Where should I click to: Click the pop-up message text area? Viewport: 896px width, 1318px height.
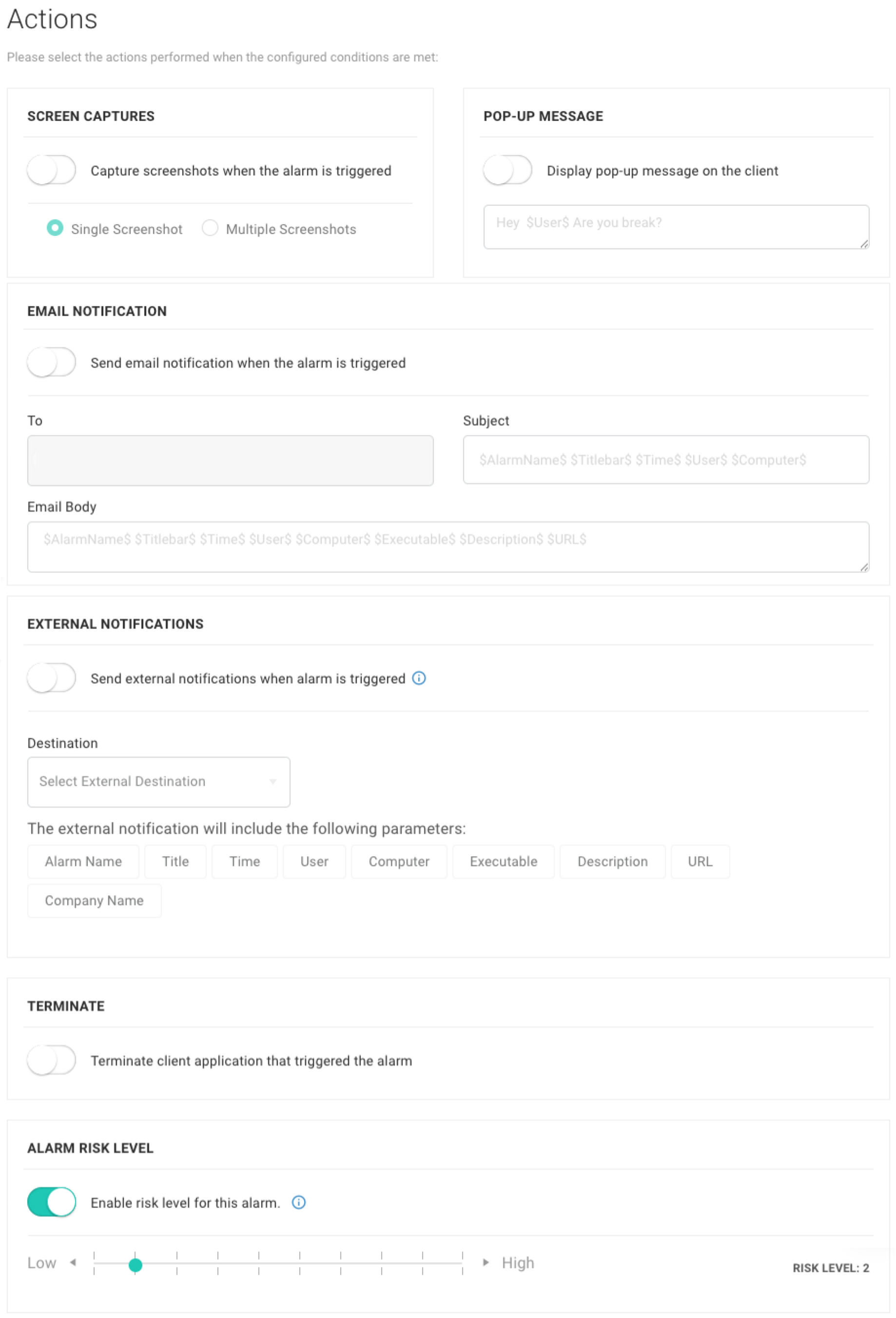point(676,227)
